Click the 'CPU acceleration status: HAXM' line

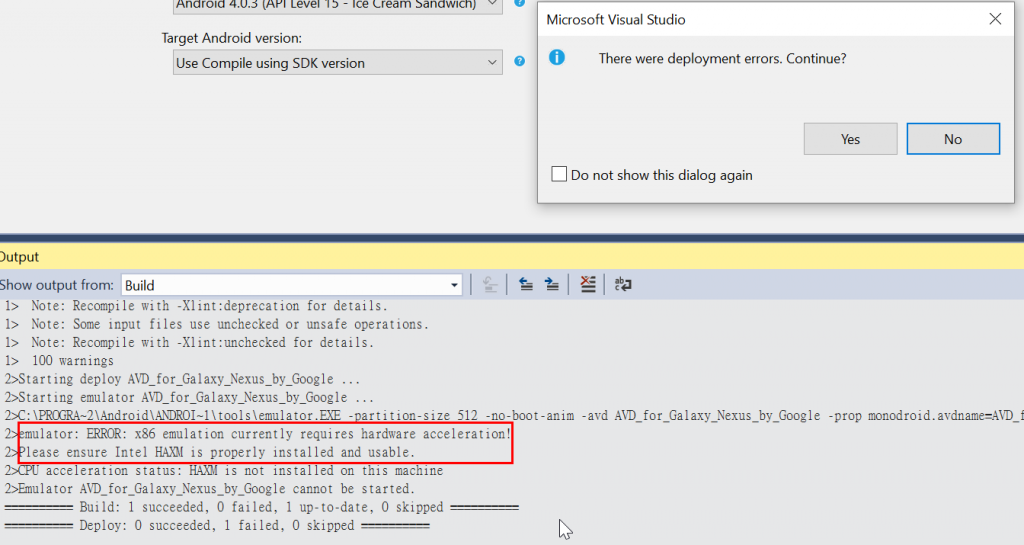pos(223,470)
